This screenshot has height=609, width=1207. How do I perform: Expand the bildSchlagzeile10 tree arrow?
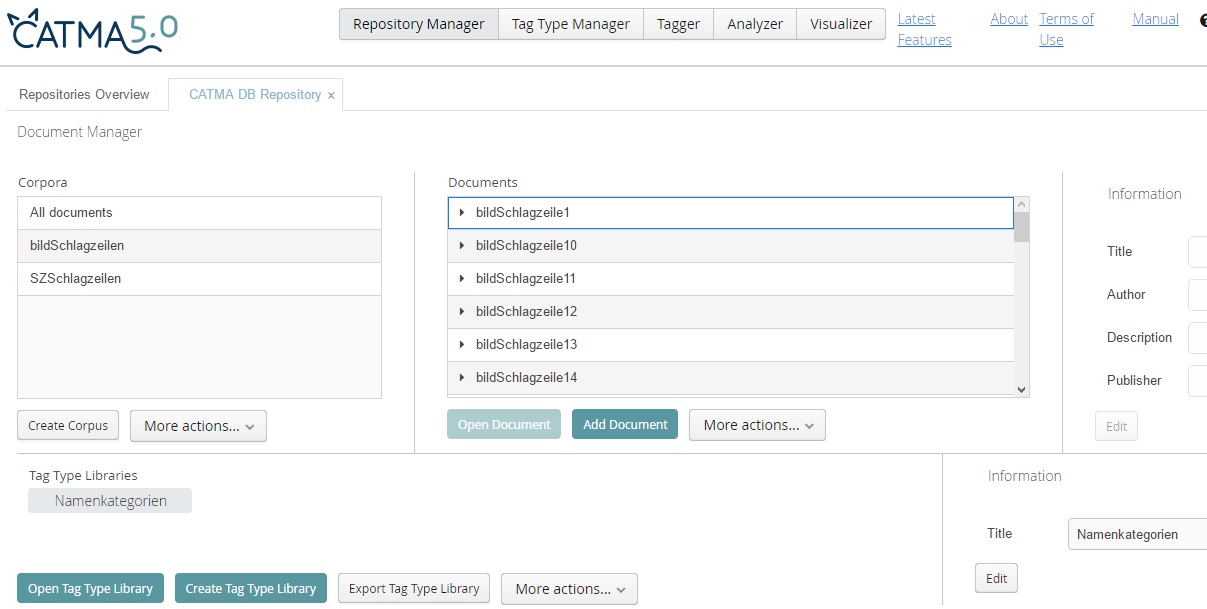462,246
